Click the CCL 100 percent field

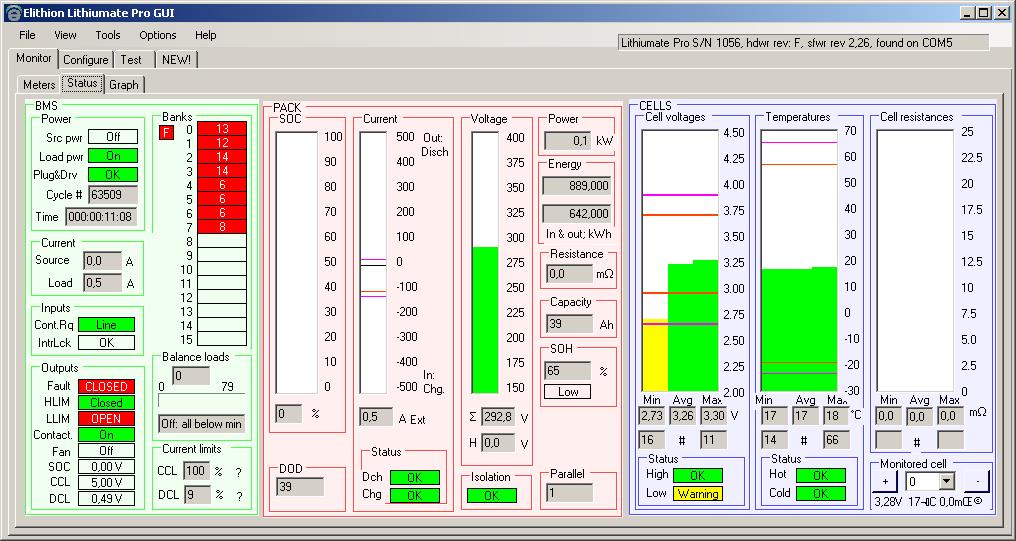coord(197,471)
